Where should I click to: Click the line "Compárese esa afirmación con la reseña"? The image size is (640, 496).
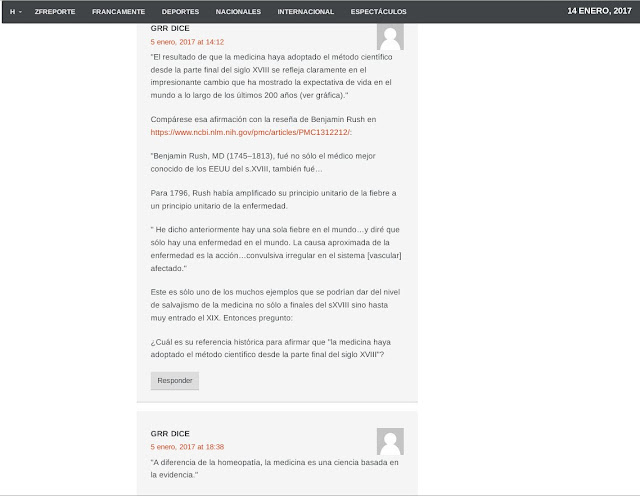click(263, 120)
